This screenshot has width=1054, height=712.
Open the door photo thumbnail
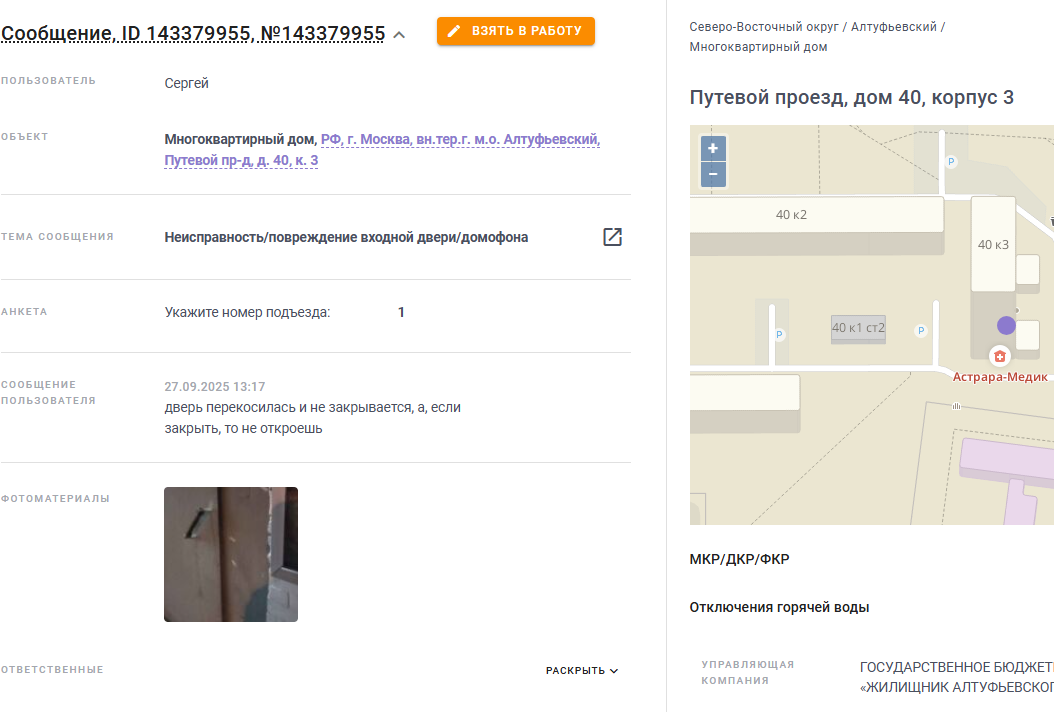pyautogui.click(x=231, y=554)
